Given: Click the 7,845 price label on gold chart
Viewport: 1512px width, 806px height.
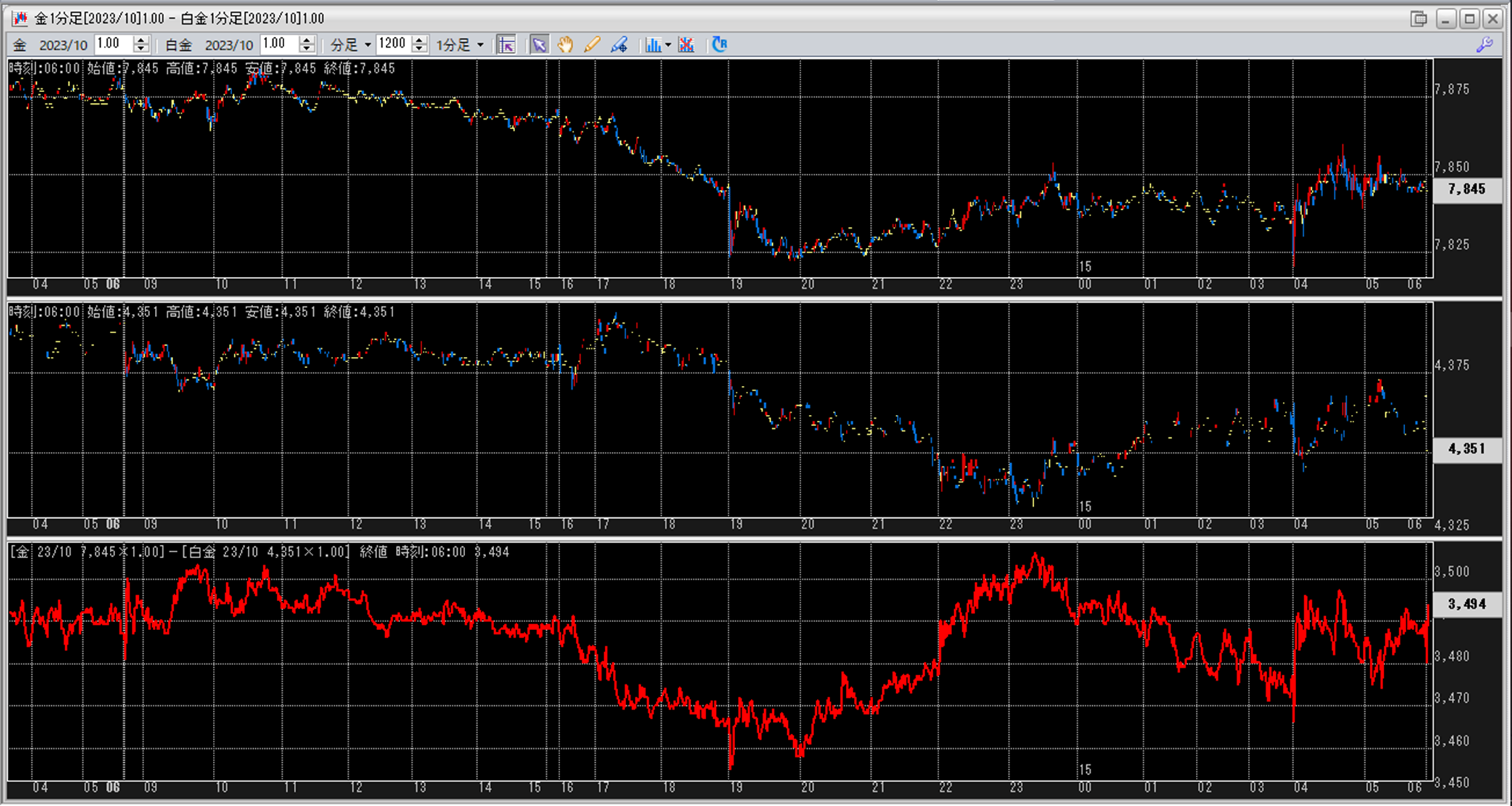Looking at the screenshot, I should [x=1467, y=189].
